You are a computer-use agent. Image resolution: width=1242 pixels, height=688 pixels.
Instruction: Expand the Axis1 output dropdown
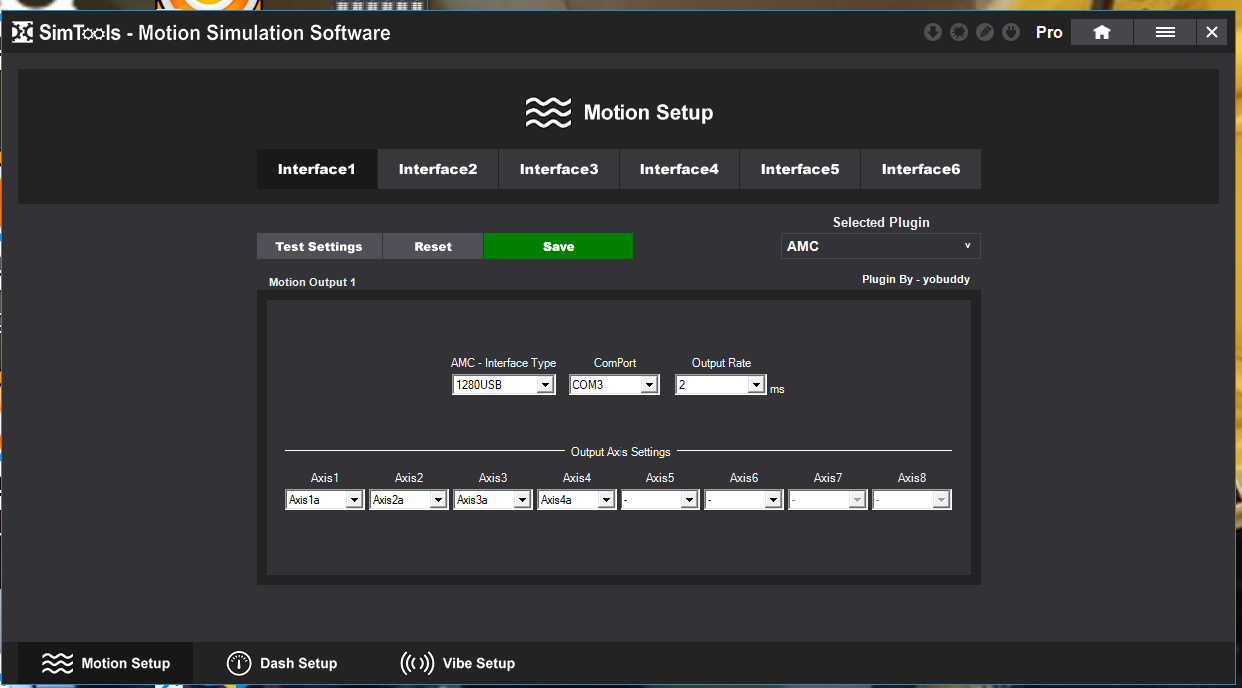coord(354,500)
